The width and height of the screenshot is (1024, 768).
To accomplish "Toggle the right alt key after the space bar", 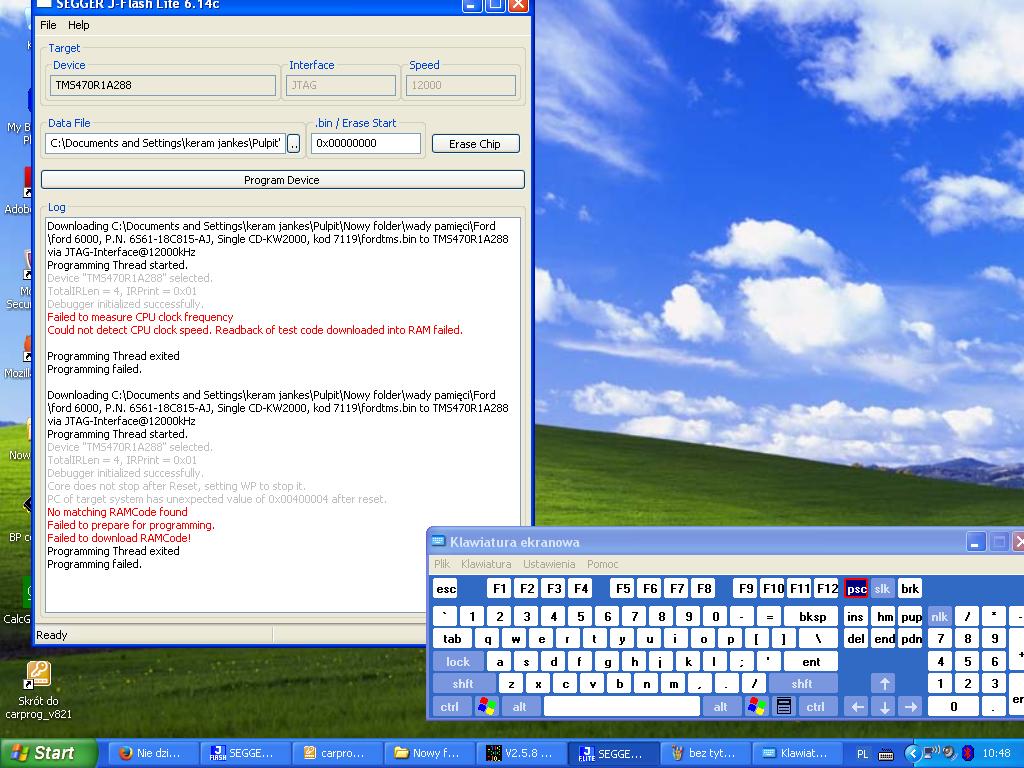I will [x=720, y=706].
